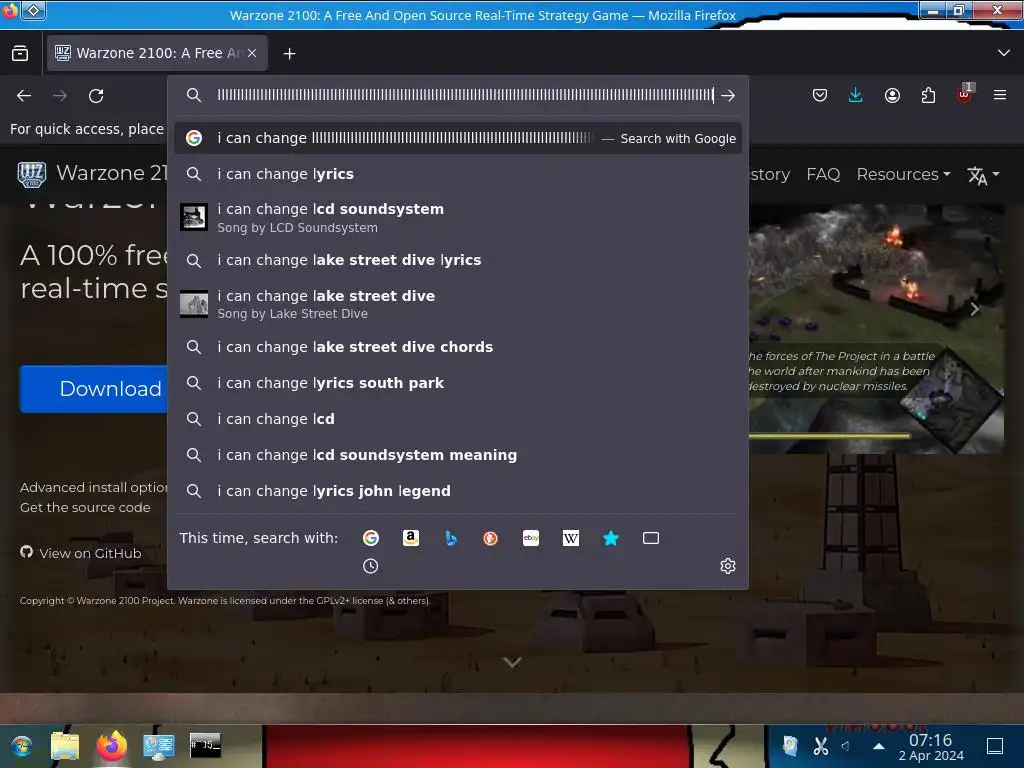The height and width of the screenshot is (768, 1024).
Task: Search this time with DuckDuckGo
Action: point(490,537)
